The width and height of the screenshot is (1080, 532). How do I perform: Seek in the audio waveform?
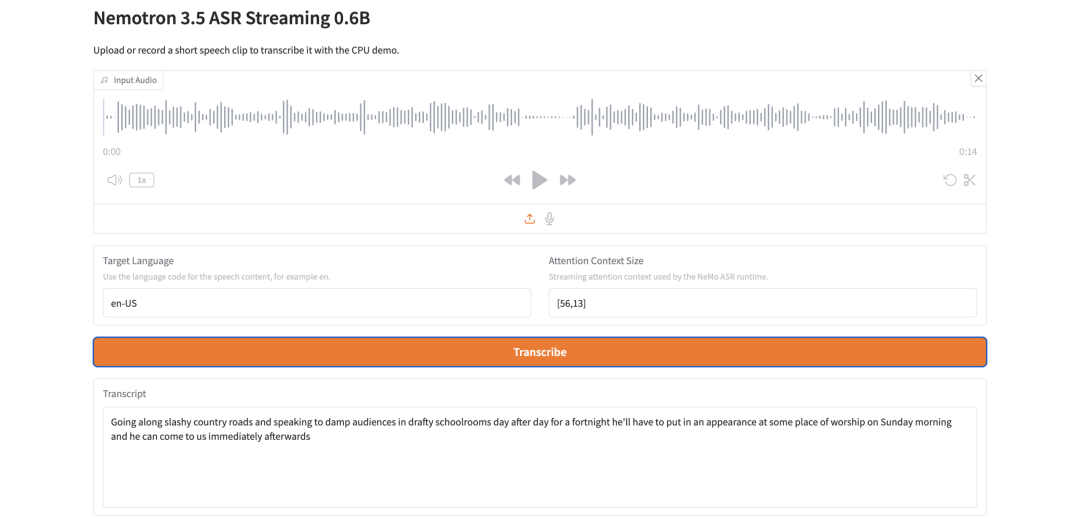[540, 117]
